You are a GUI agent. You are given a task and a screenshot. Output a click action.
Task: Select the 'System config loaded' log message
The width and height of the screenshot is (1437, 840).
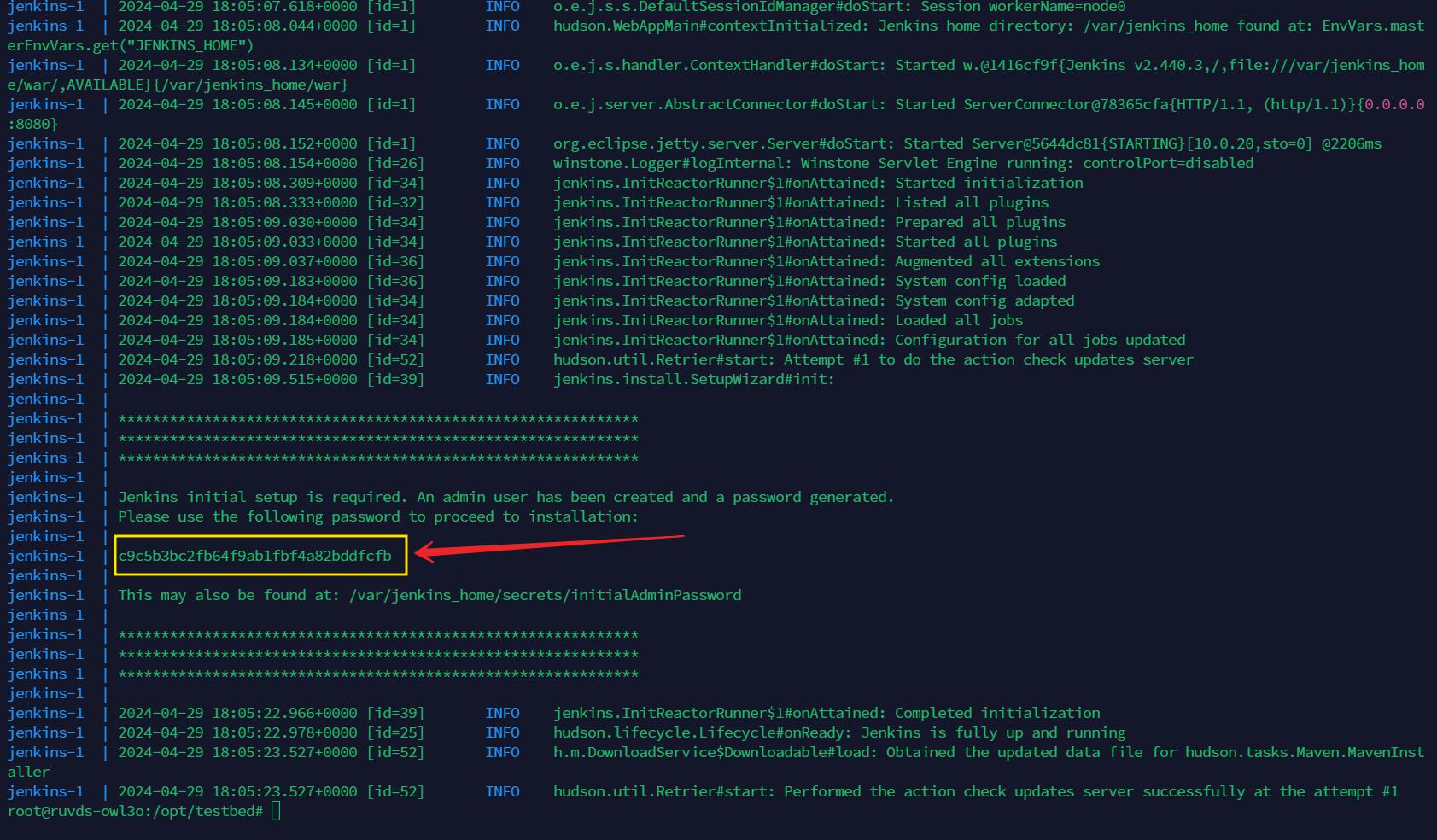point(980,281)
